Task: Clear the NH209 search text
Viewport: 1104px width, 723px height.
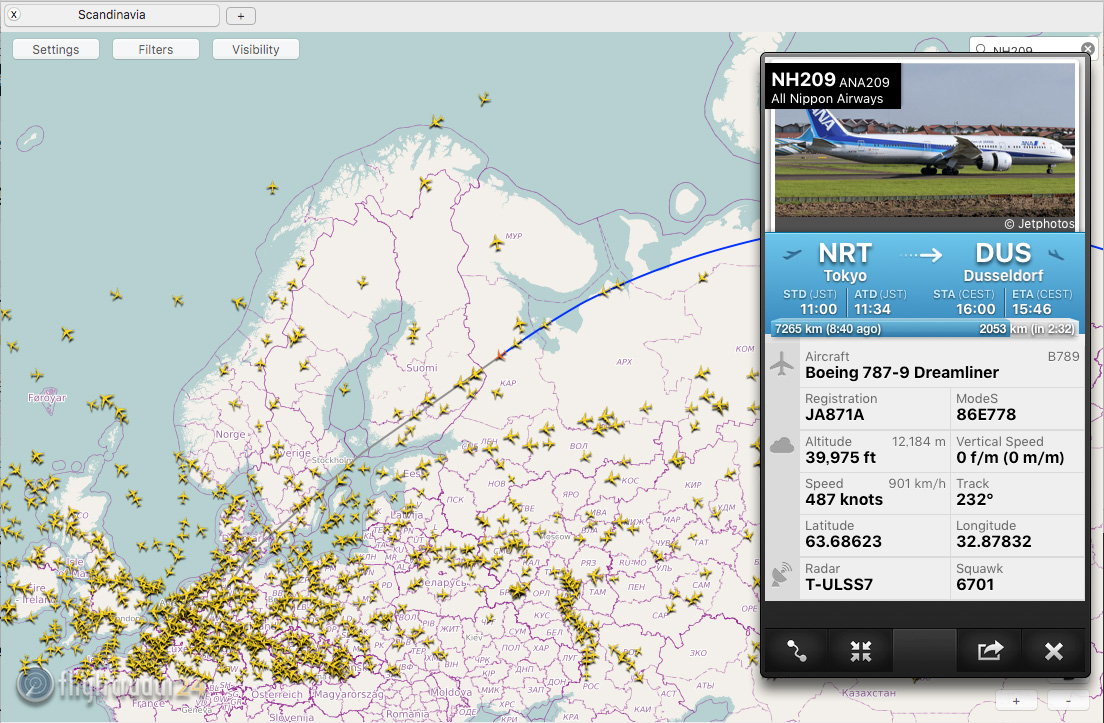Action: [x=1088, y=49]
